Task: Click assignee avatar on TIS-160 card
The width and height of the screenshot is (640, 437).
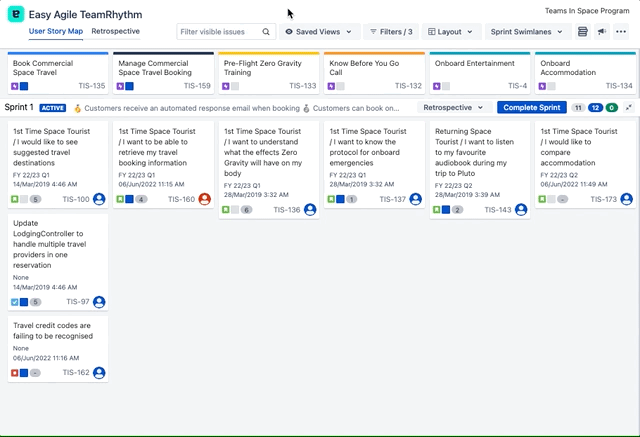Action: (x=205, y=199)
